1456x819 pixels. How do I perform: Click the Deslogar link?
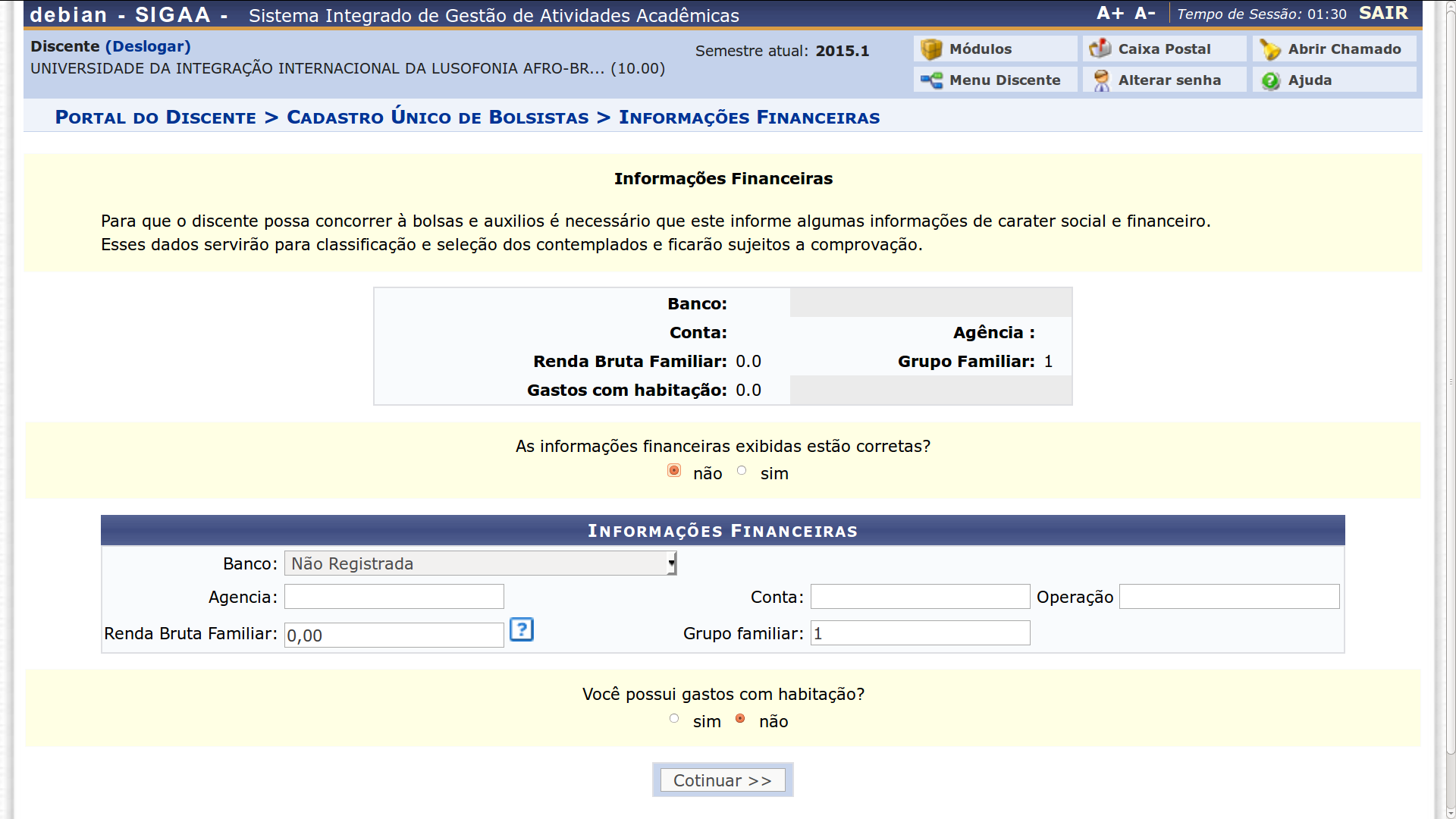pyautogui.click(x=149, y=46)
